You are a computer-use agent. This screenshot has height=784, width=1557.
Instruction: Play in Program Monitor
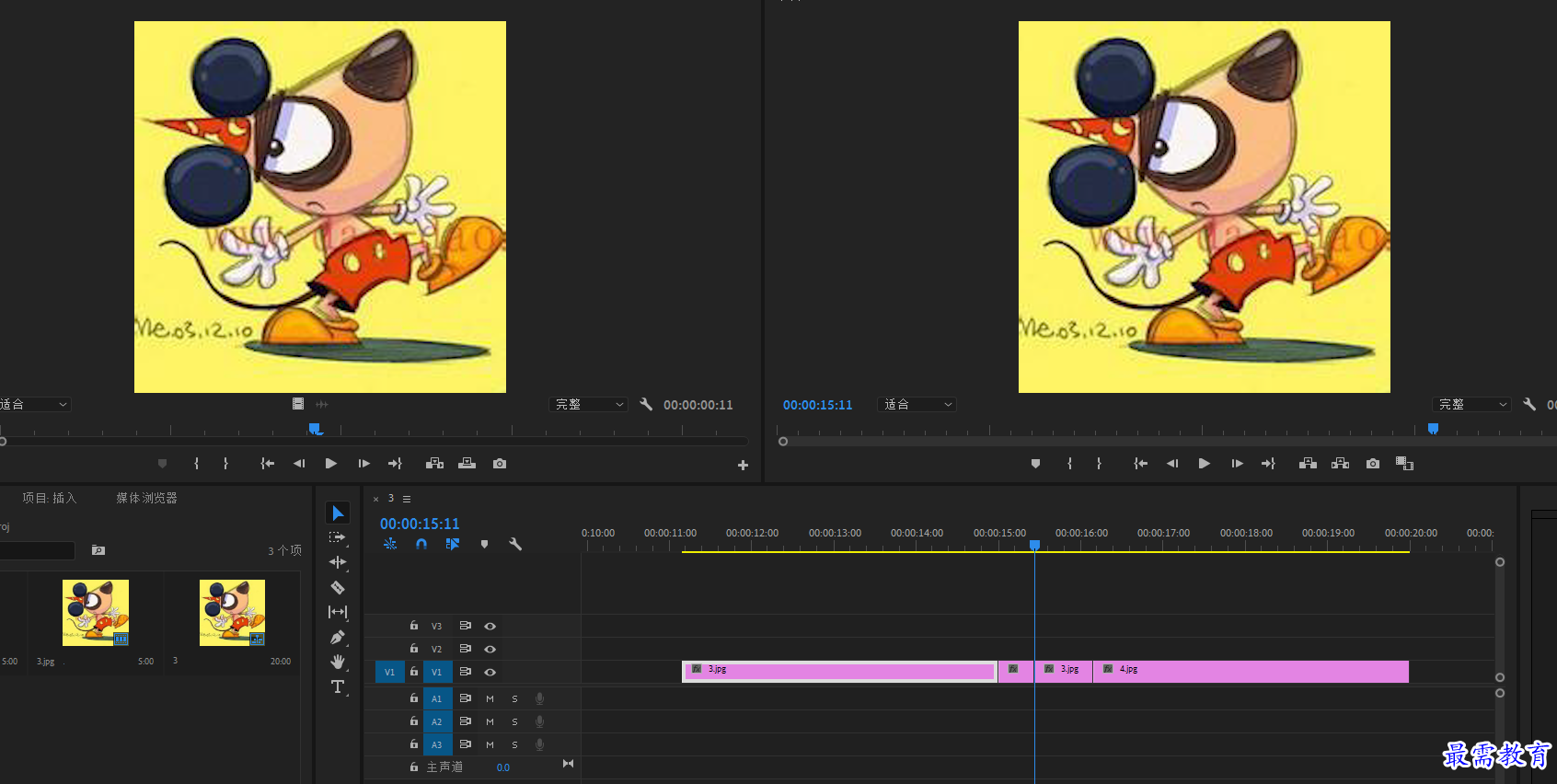(x=1205, y=464)
